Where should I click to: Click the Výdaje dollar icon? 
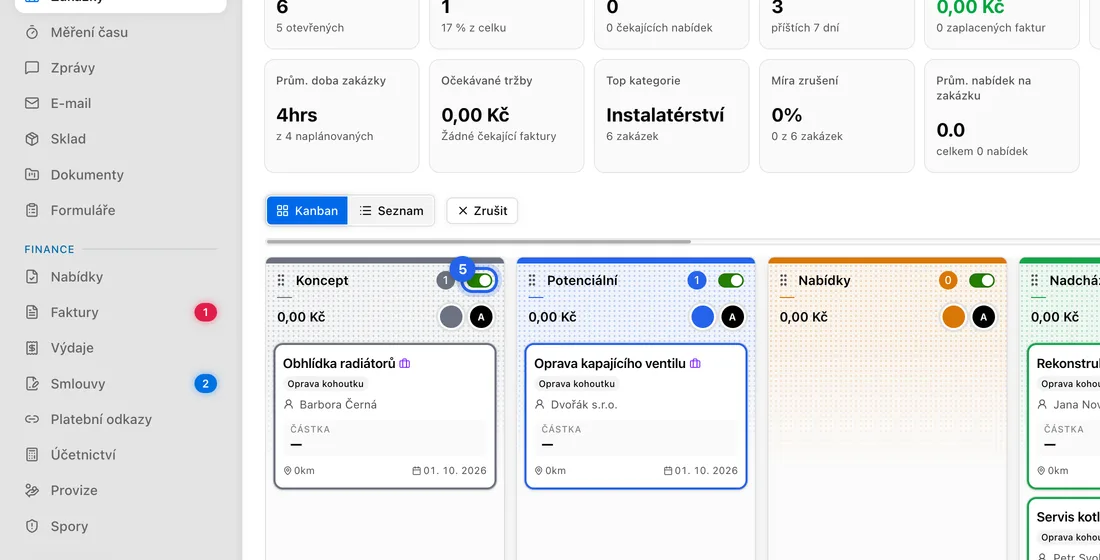pos(32,347)
